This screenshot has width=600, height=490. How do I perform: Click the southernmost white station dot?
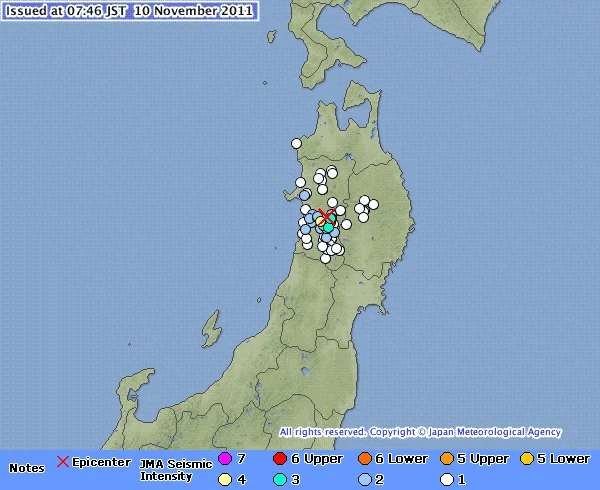pyautogui.click(x=325, y=259)
